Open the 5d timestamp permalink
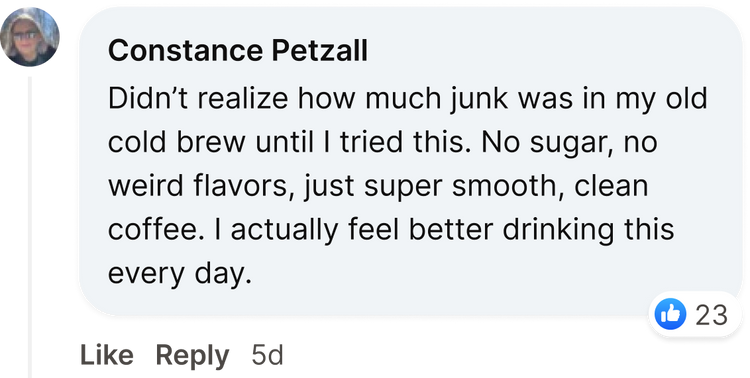This screenshot has height=378, width=750. click(x=267, y=356)
